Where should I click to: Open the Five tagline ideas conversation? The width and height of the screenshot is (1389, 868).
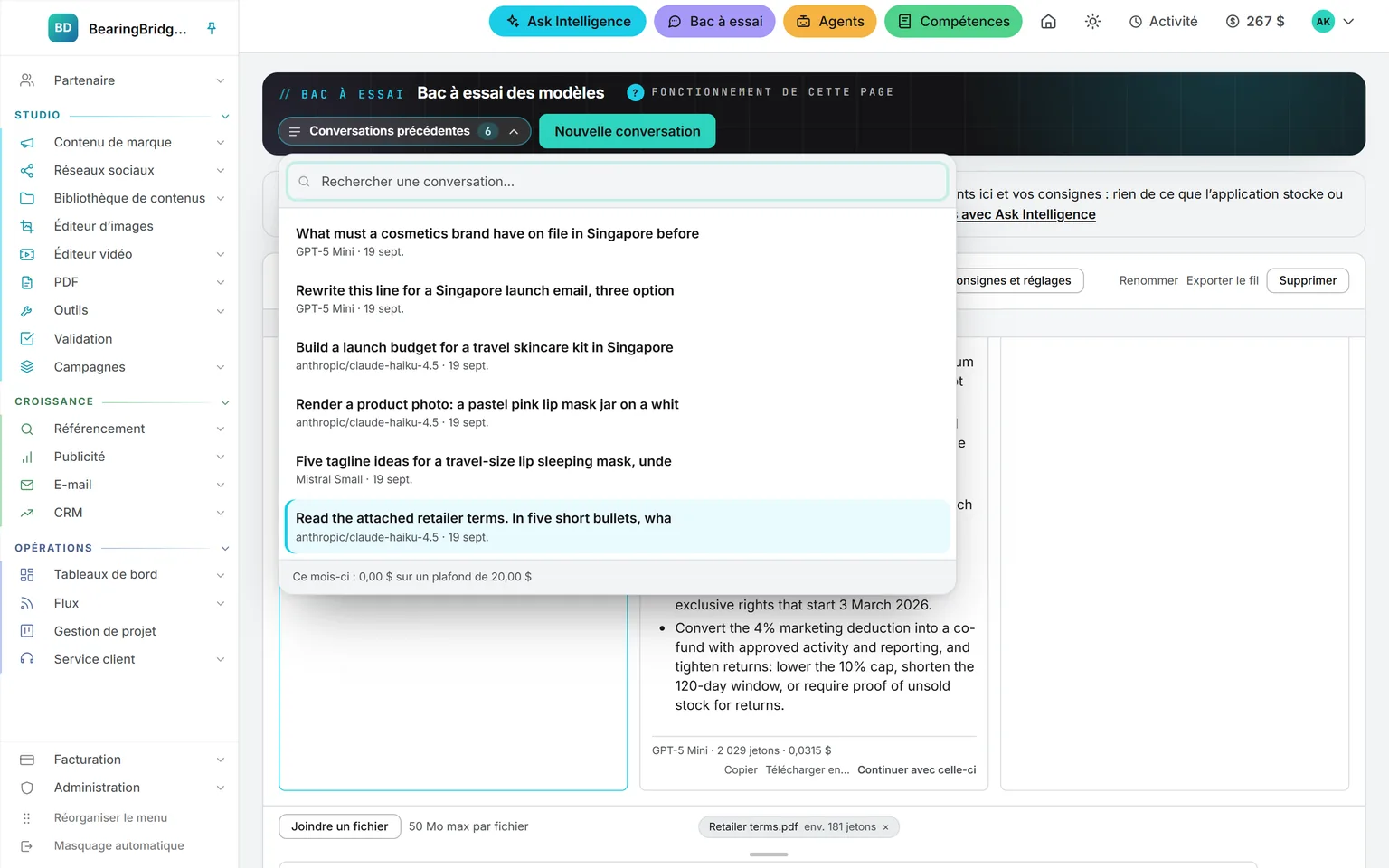pyautogui.click(x=618, y=470)
